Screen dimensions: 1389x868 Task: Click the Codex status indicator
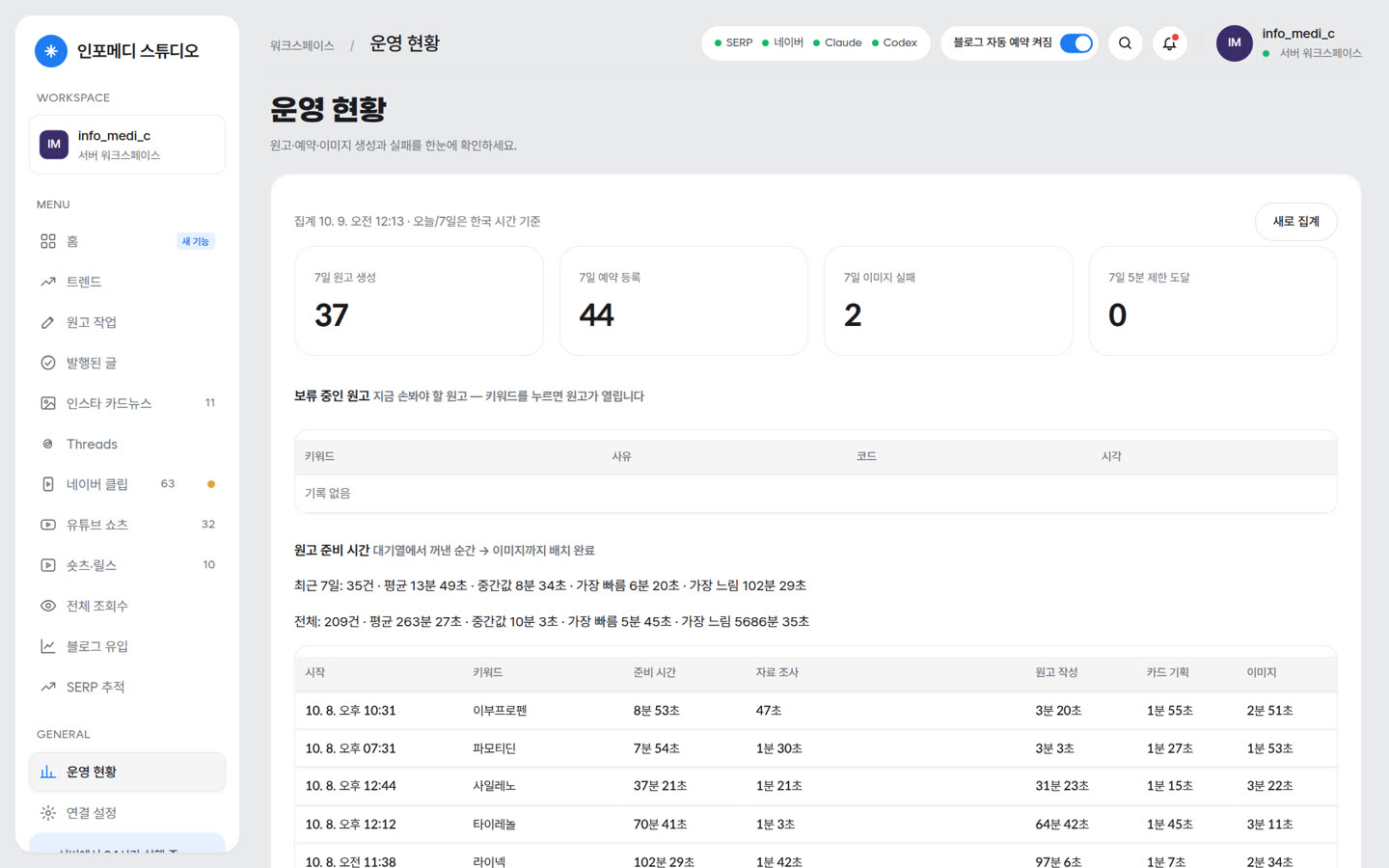pos(894,43)
